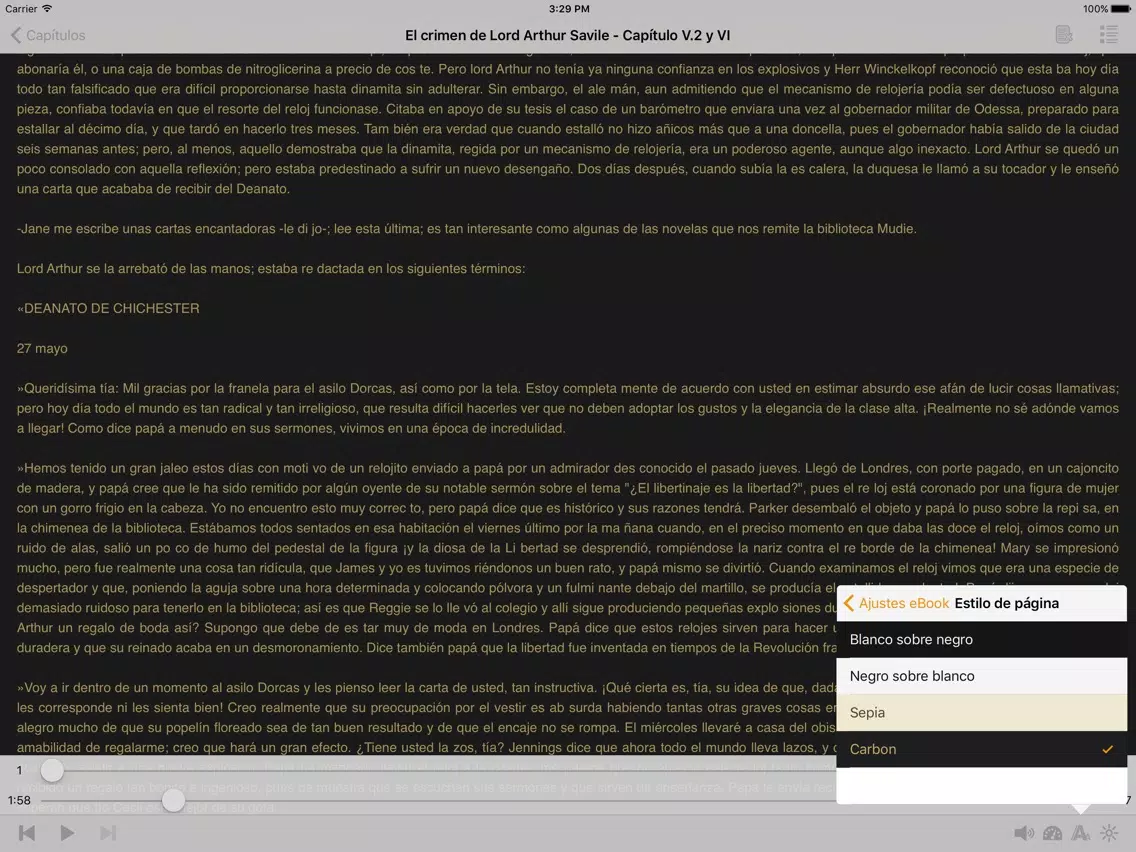Viewport: 1136px width, 852px height.
Task: Click the chapter title in header
Action: coord(567,35)
